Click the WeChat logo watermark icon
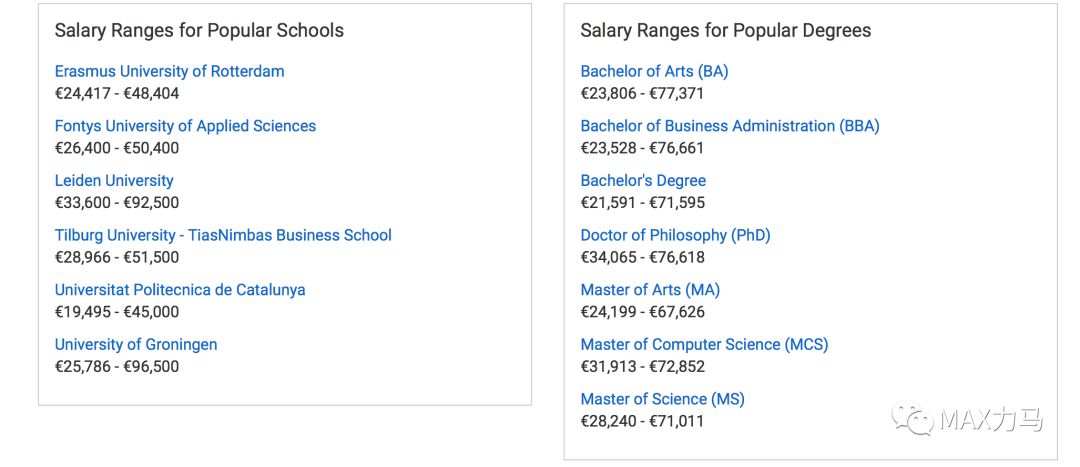1080x467 pixels. (x=913, y=418)
